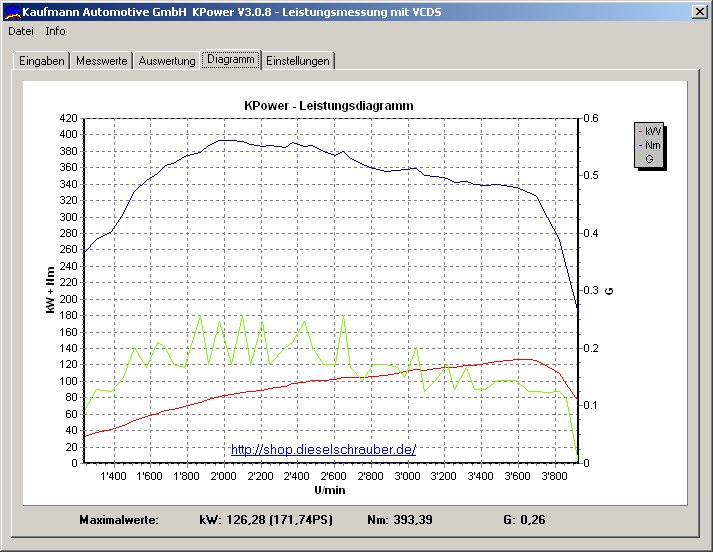Click the maximum torque value Nm: 393,39
The height and width of the screenshot is (552, 713).
(400, 520)
